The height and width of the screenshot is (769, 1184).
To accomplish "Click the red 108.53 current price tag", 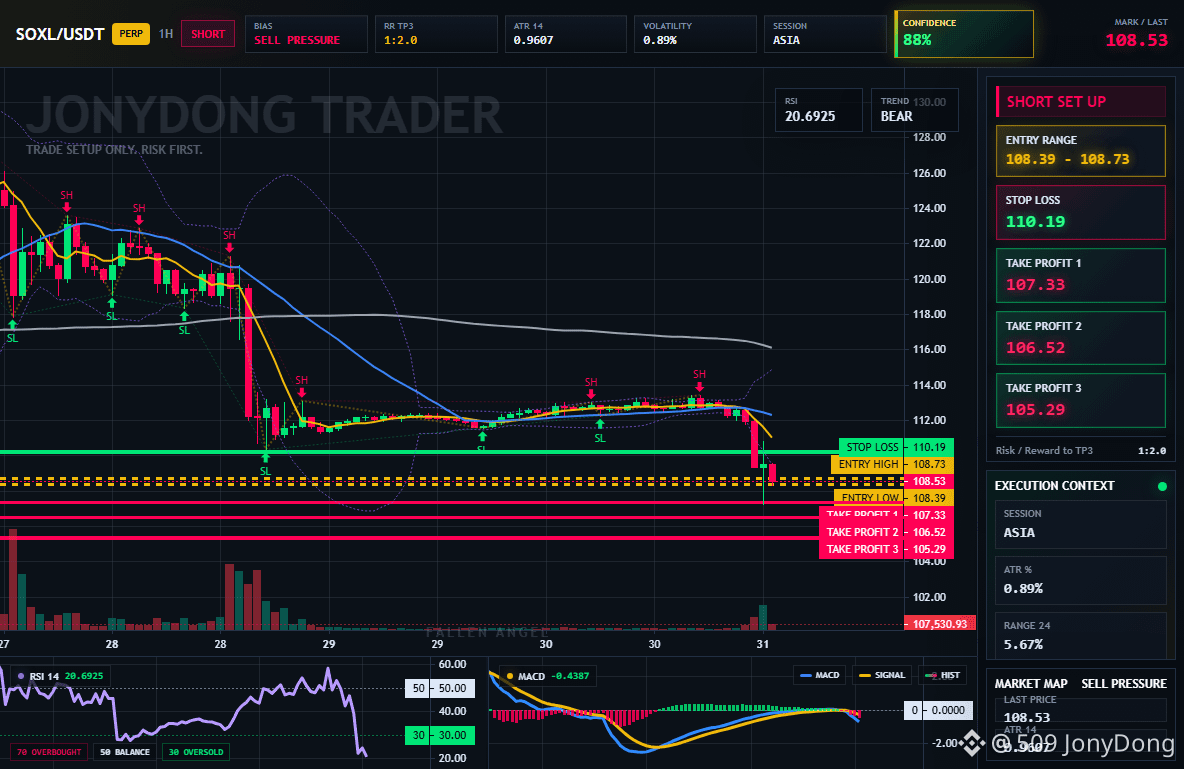I will [930, 481].
